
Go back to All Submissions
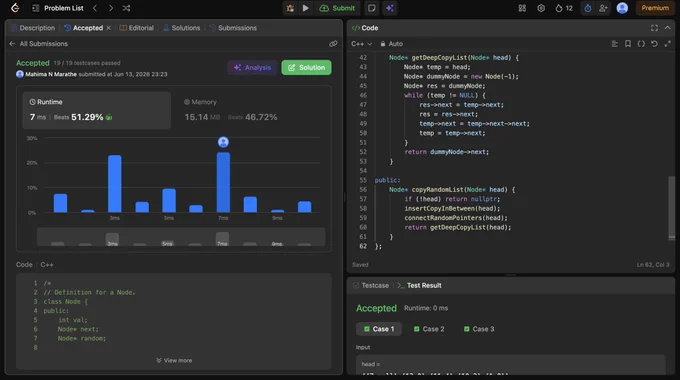tap(39, 44)
